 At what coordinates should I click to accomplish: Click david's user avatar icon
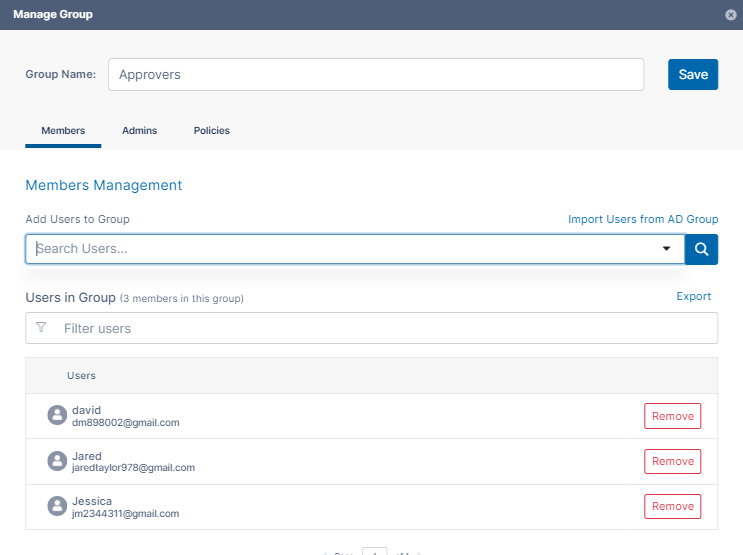57,416
